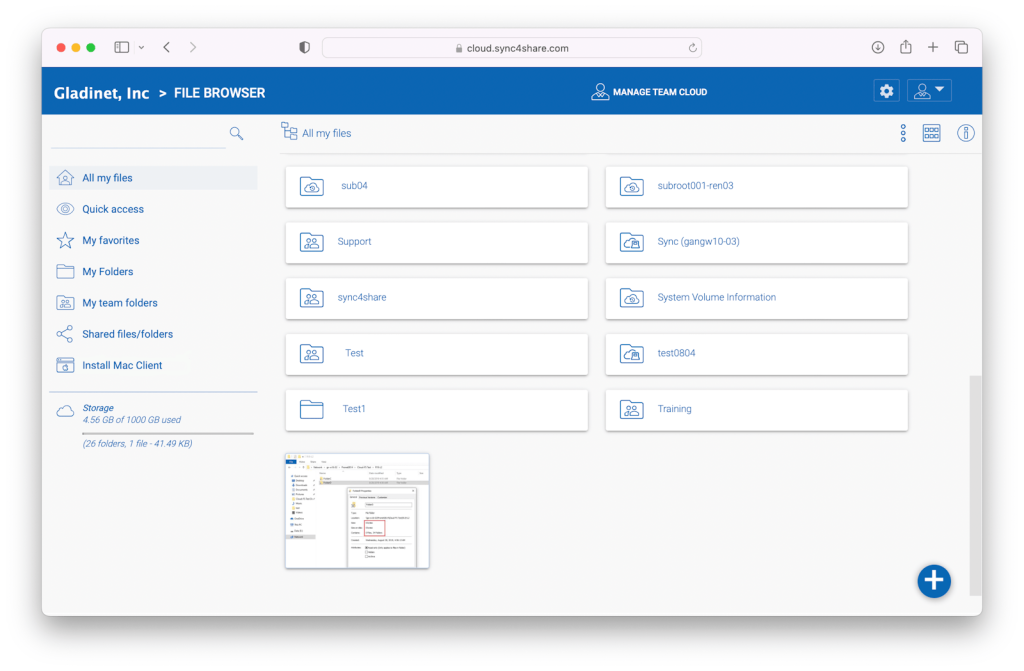Select All my files in sidebar
The image size is (1024, 671).
pyautogui.click(x=153, y=178)
